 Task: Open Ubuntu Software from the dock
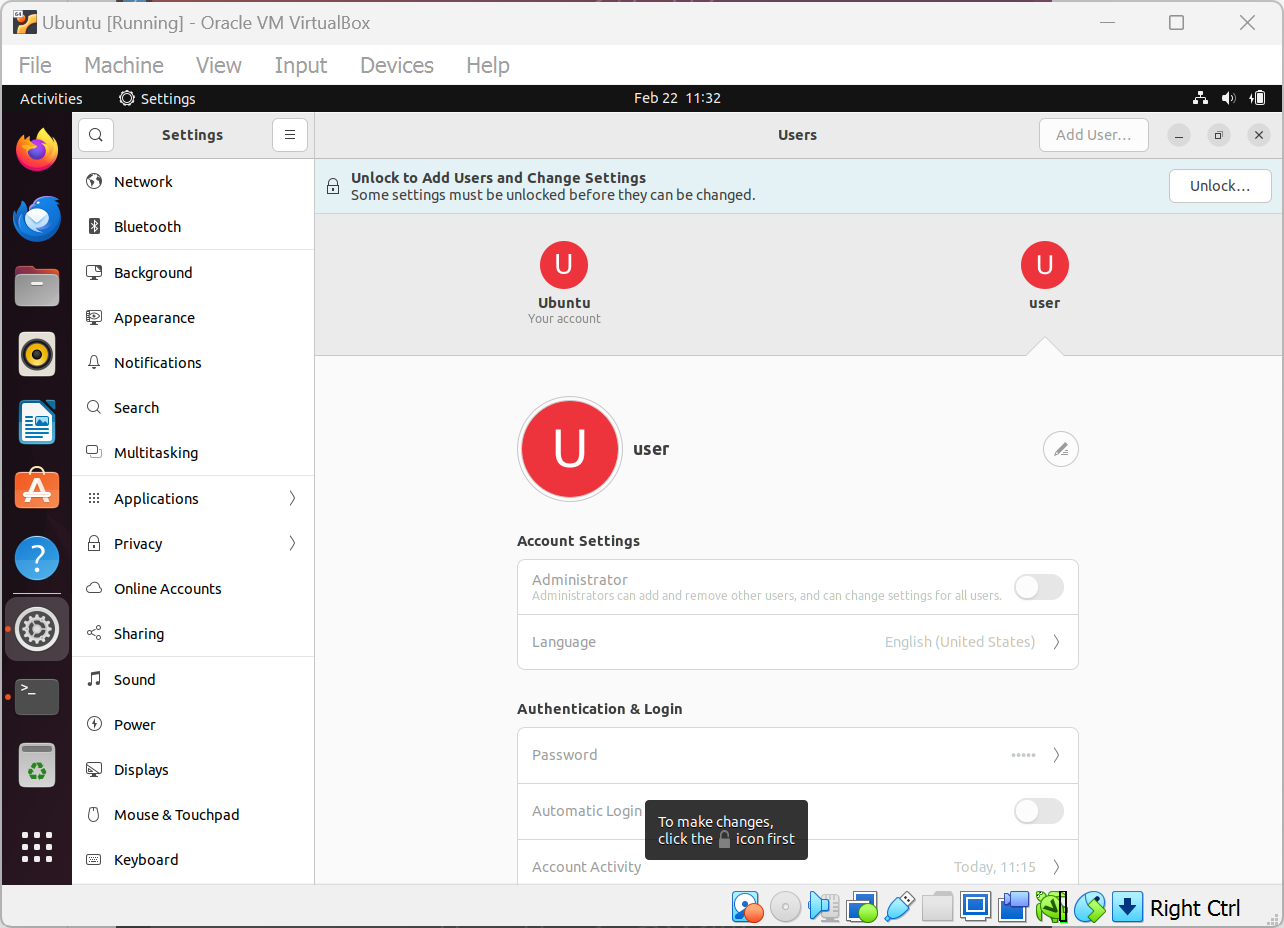[x=37, y=490]
